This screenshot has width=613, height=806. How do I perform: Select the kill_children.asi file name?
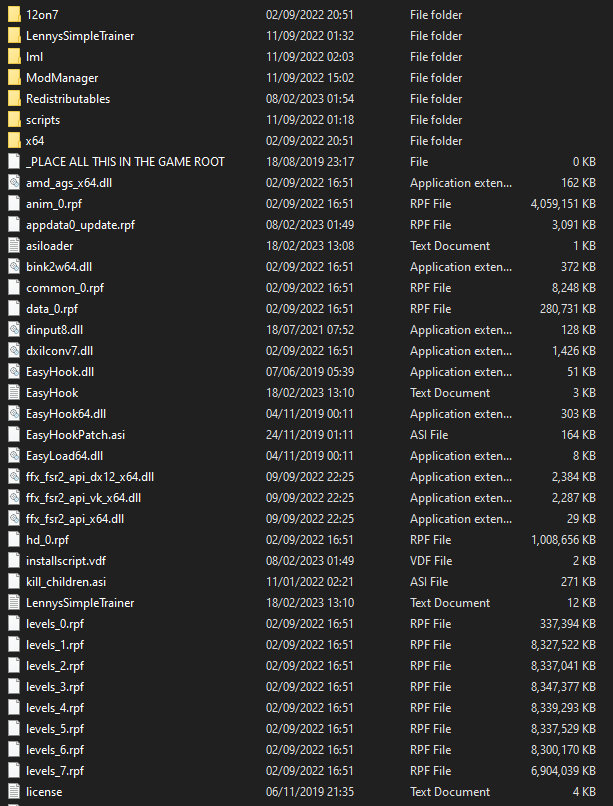[x=65, y=582]
